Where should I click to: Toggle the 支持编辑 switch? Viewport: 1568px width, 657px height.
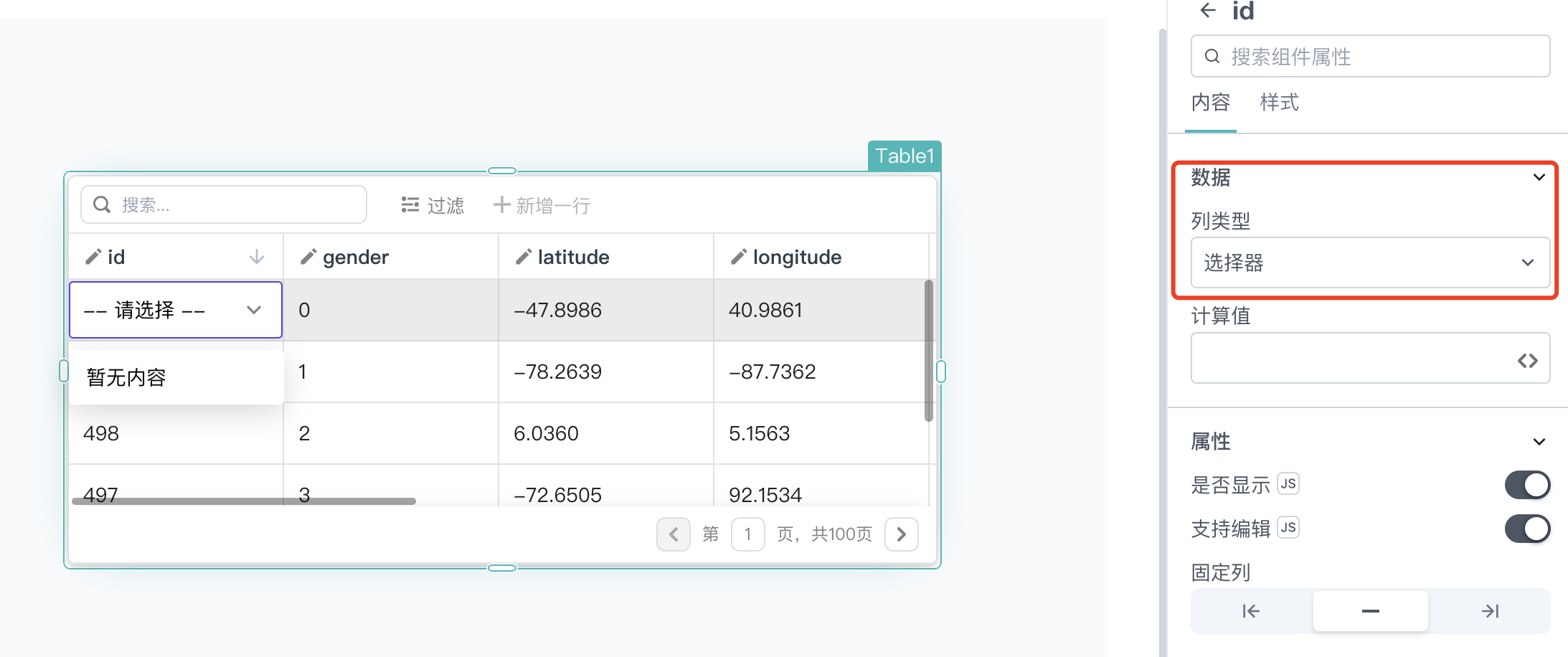pos(1527,529)
